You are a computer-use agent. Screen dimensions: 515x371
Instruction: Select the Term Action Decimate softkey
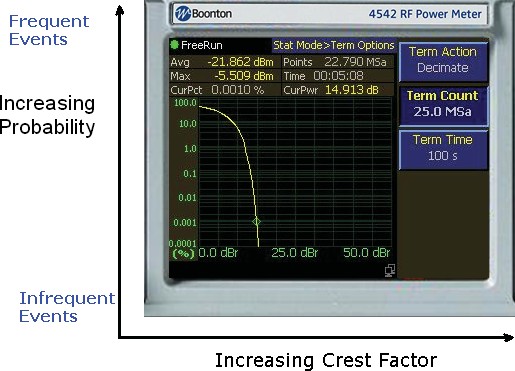pos(443,61)
